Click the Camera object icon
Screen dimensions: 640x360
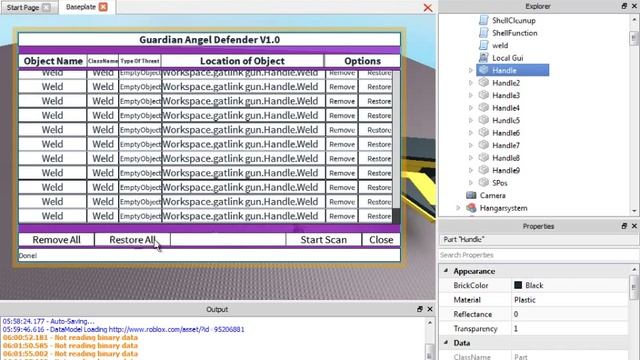(471, 195)
